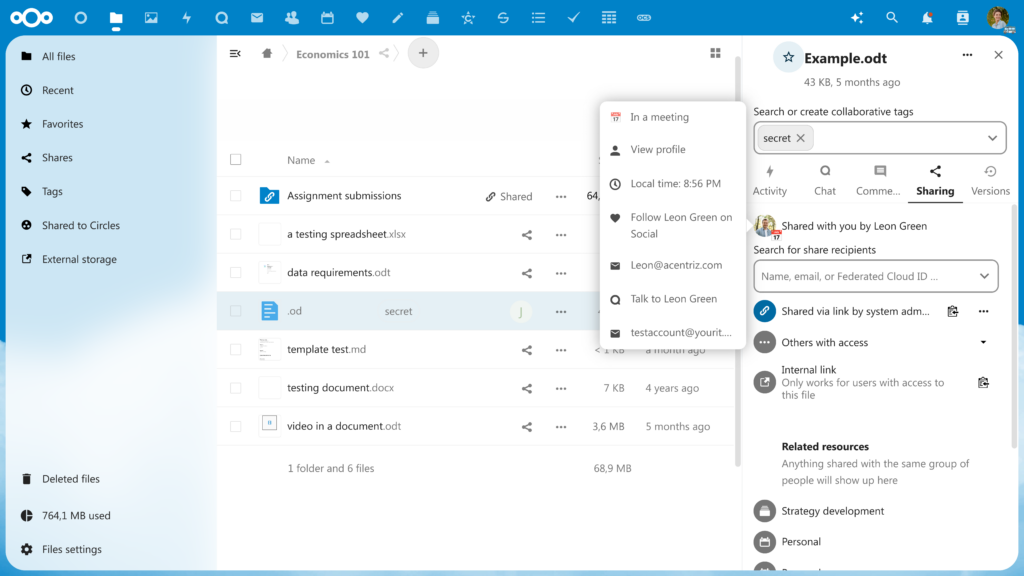This screenshot has width=1024, height=576.
Task: Open the Photos app from the top bar
Action: [x=152, y=17]
